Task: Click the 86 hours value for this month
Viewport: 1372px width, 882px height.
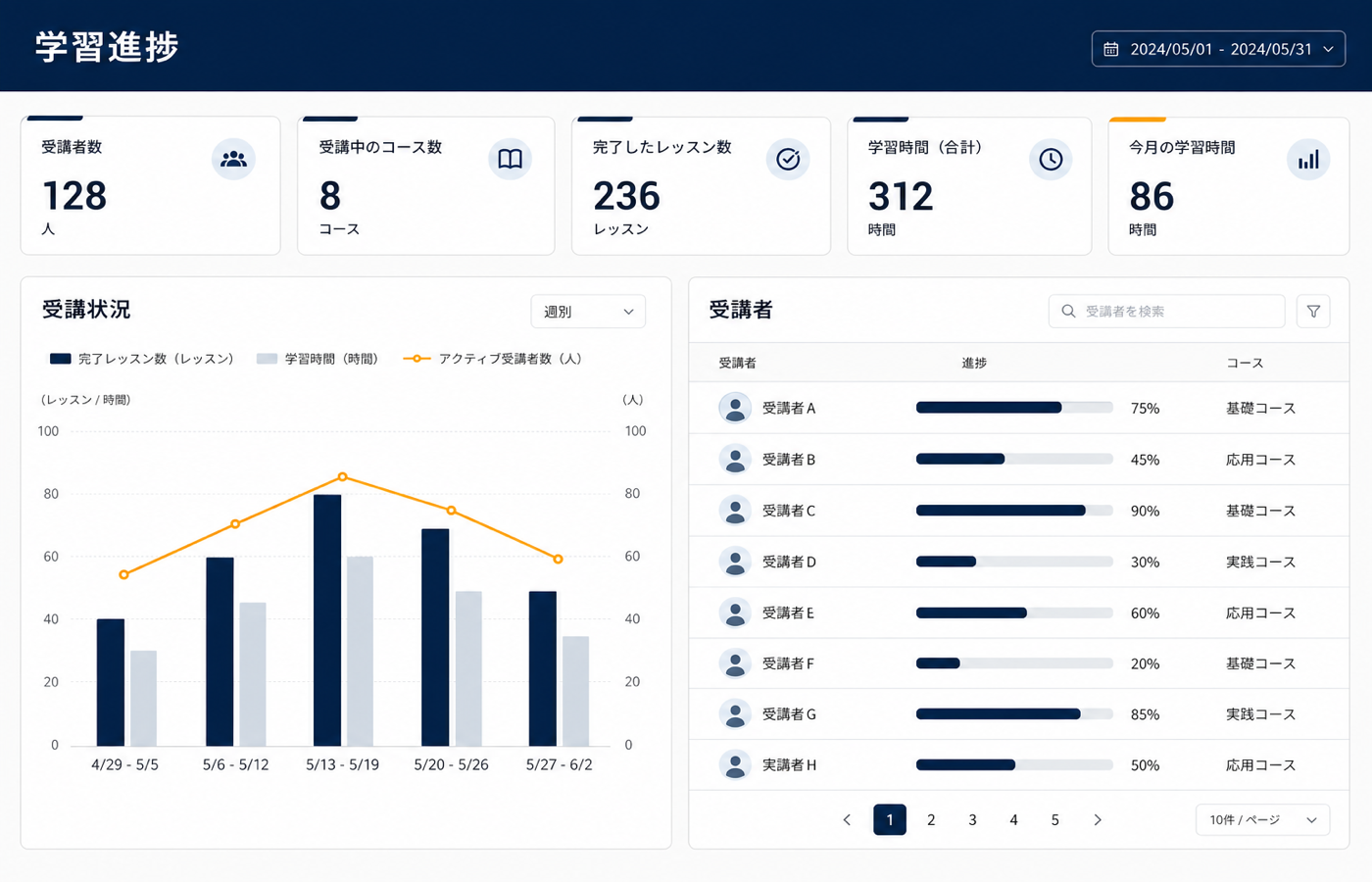Action: point(1151,197)
